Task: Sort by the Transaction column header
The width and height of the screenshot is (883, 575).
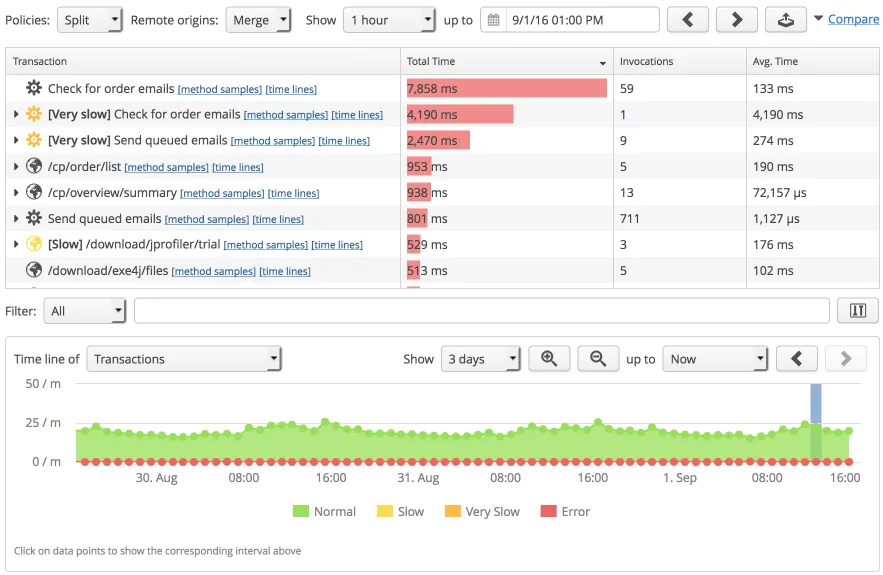Action: (203, 61)
